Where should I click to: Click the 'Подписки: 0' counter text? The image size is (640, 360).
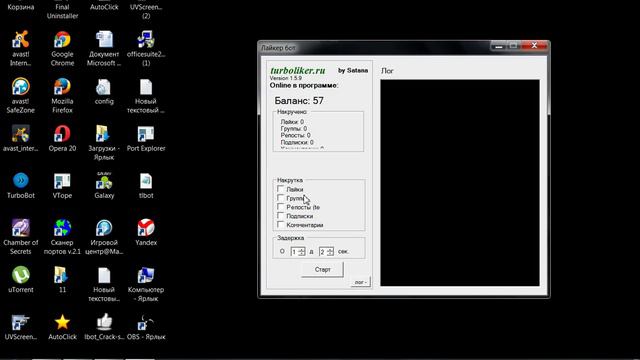tap(297, 142)
